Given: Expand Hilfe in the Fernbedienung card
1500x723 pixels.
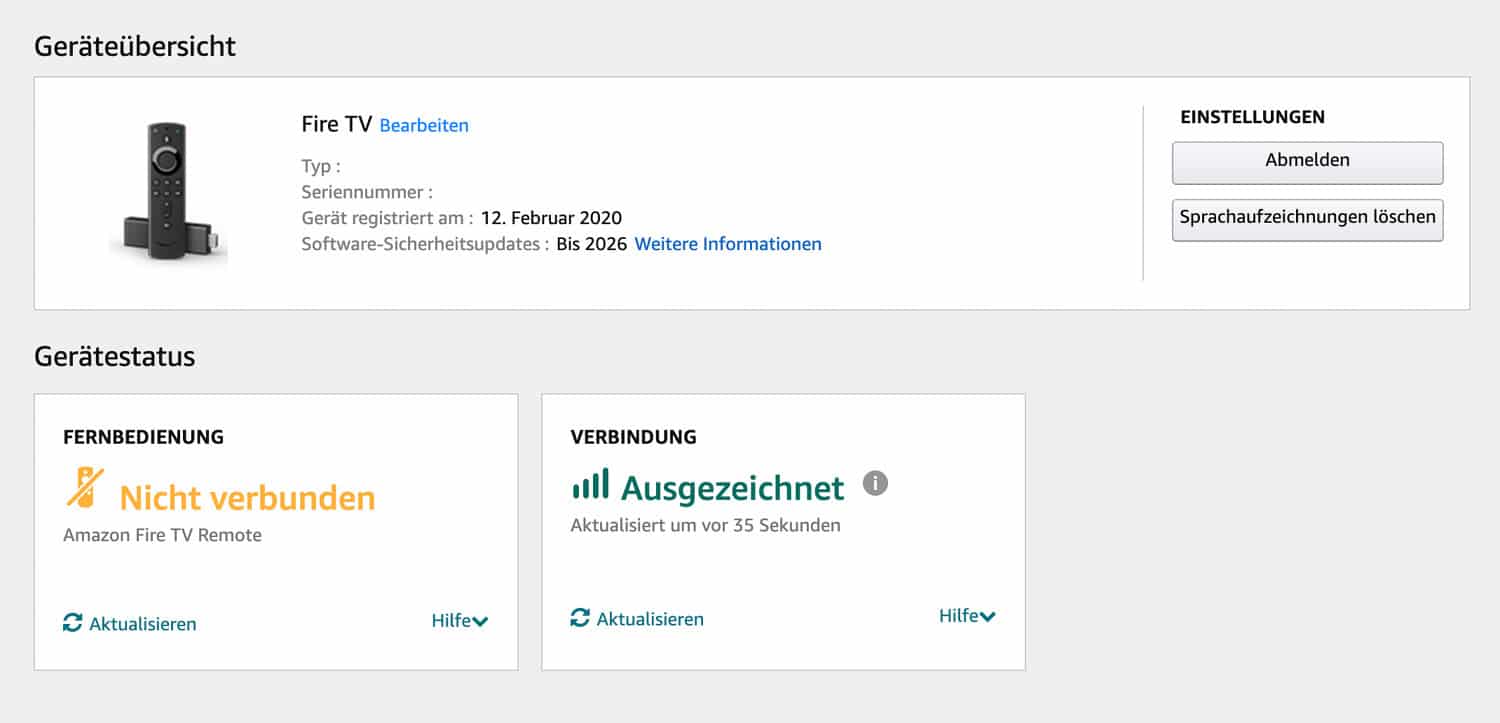Looking at the screenshot, I should click(459, 621).
